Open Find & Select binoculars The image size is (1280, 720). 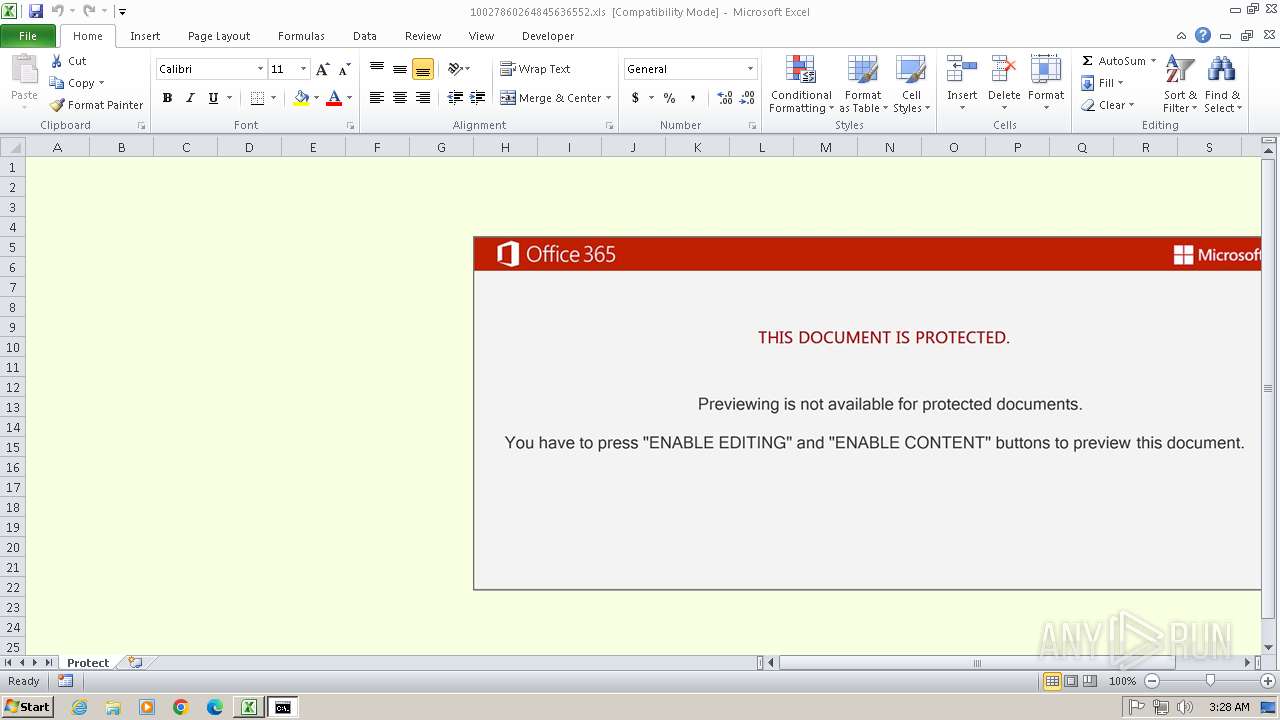[1222, 84]
